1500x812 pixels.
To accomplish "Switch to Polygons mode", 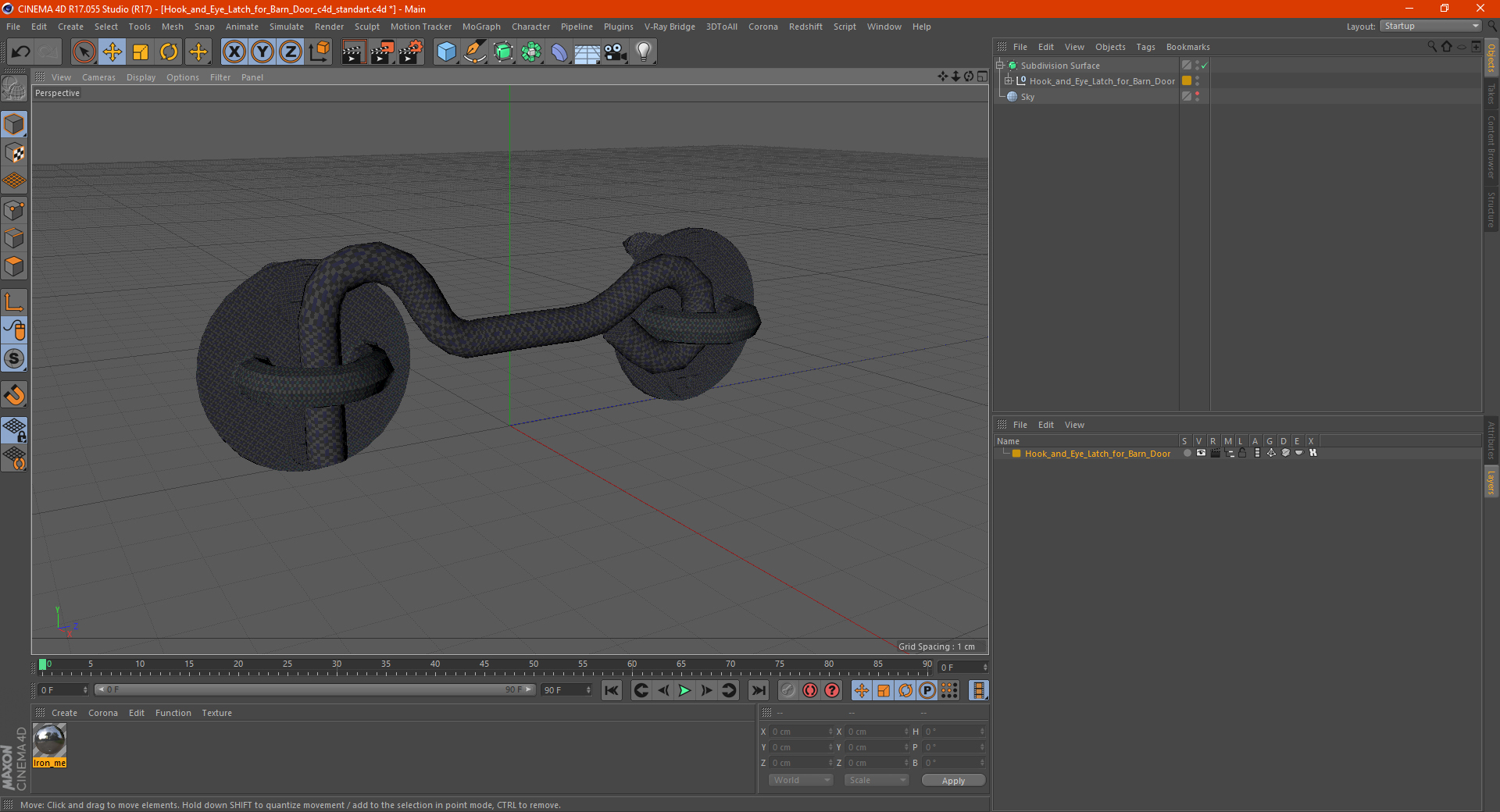I will click(14, 266).
